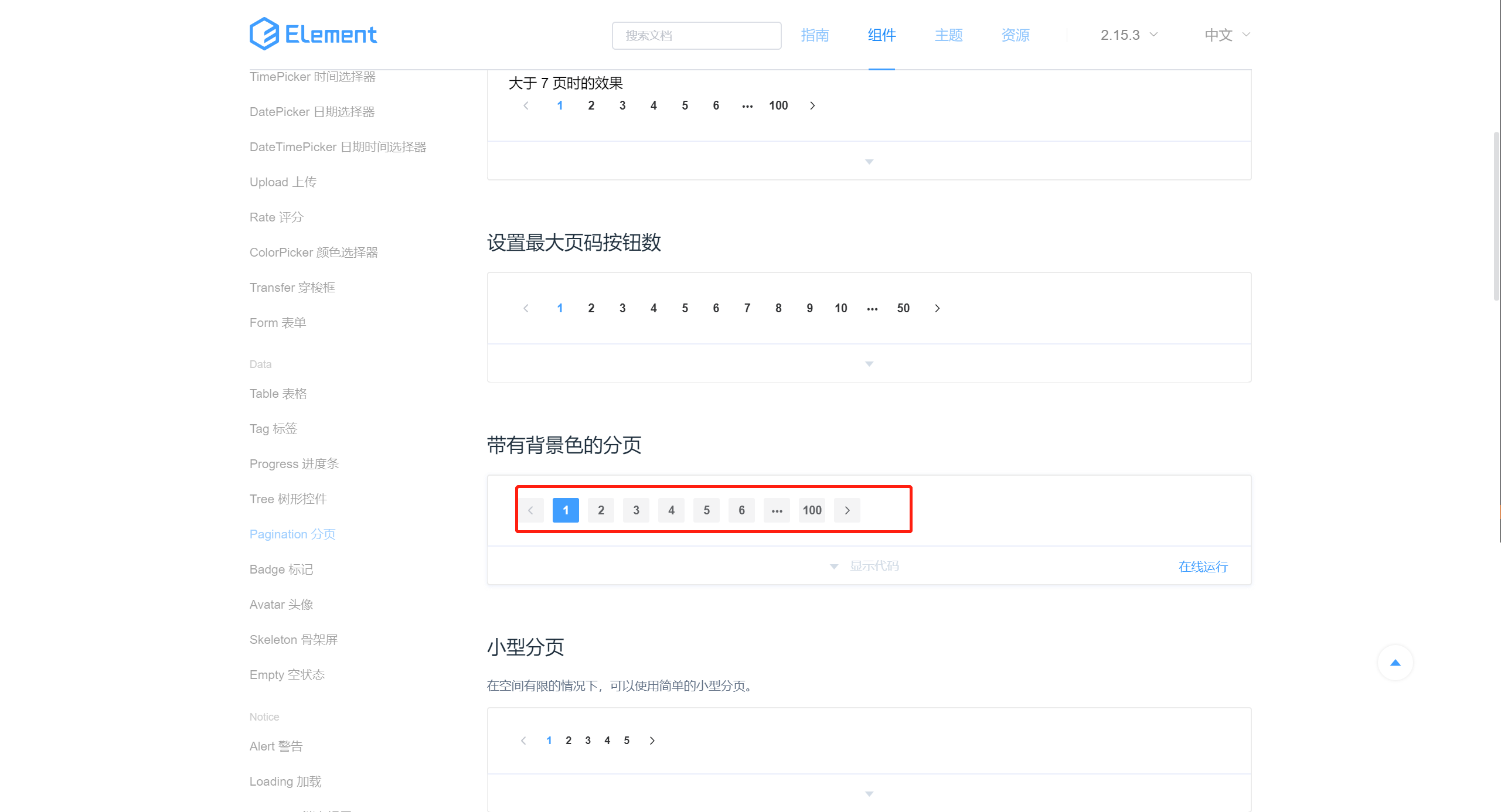Click page 3 in the small pagination
This screenshot has height=812, width=1501.
click(588, 741)
